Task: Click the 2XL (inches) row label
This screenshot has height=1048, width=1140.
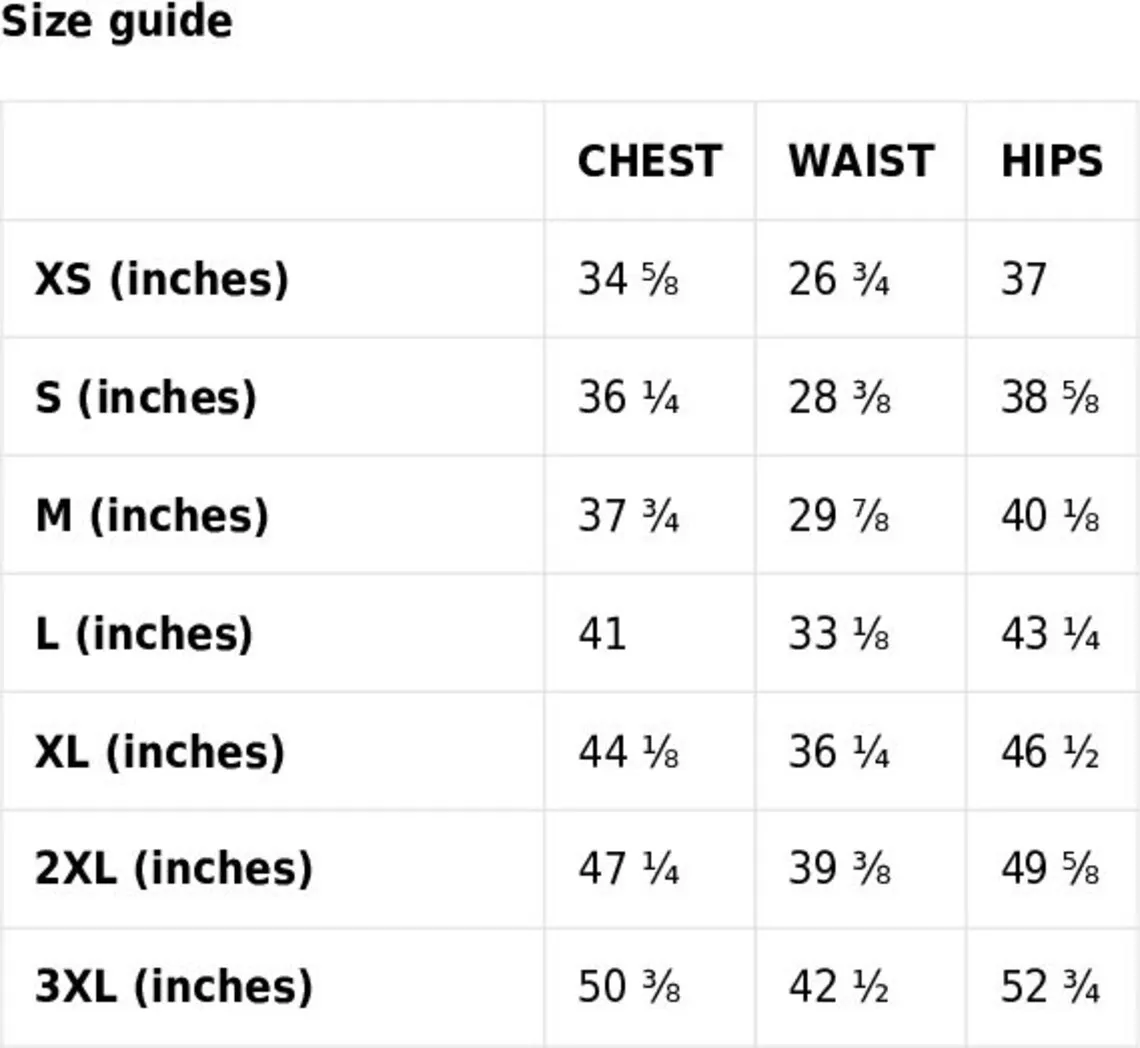Action: coord(173,868)
